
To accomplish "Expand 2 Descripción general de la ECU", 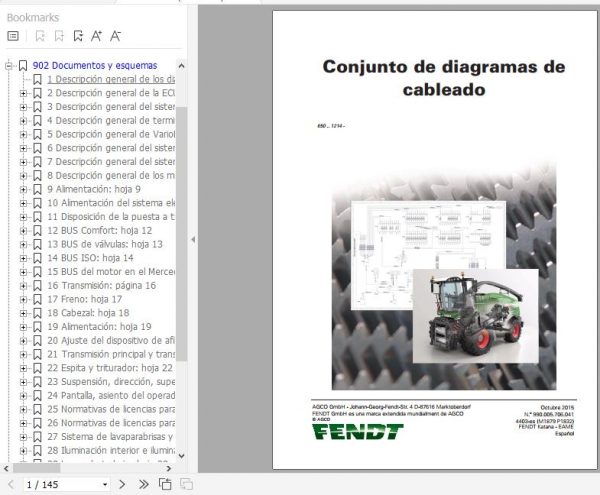I will point(23,93).
